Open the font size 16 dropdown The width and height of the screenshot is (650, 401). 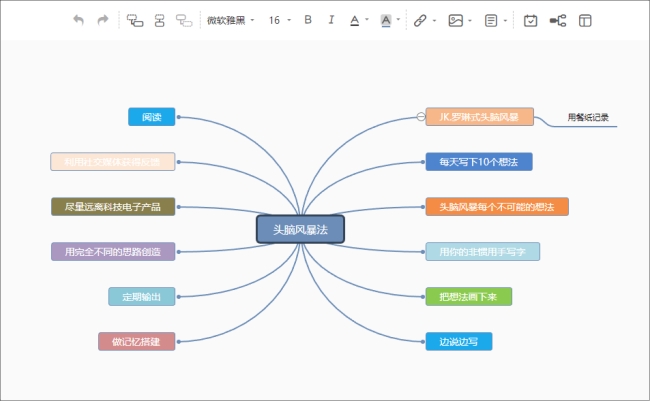click(279, 20)
